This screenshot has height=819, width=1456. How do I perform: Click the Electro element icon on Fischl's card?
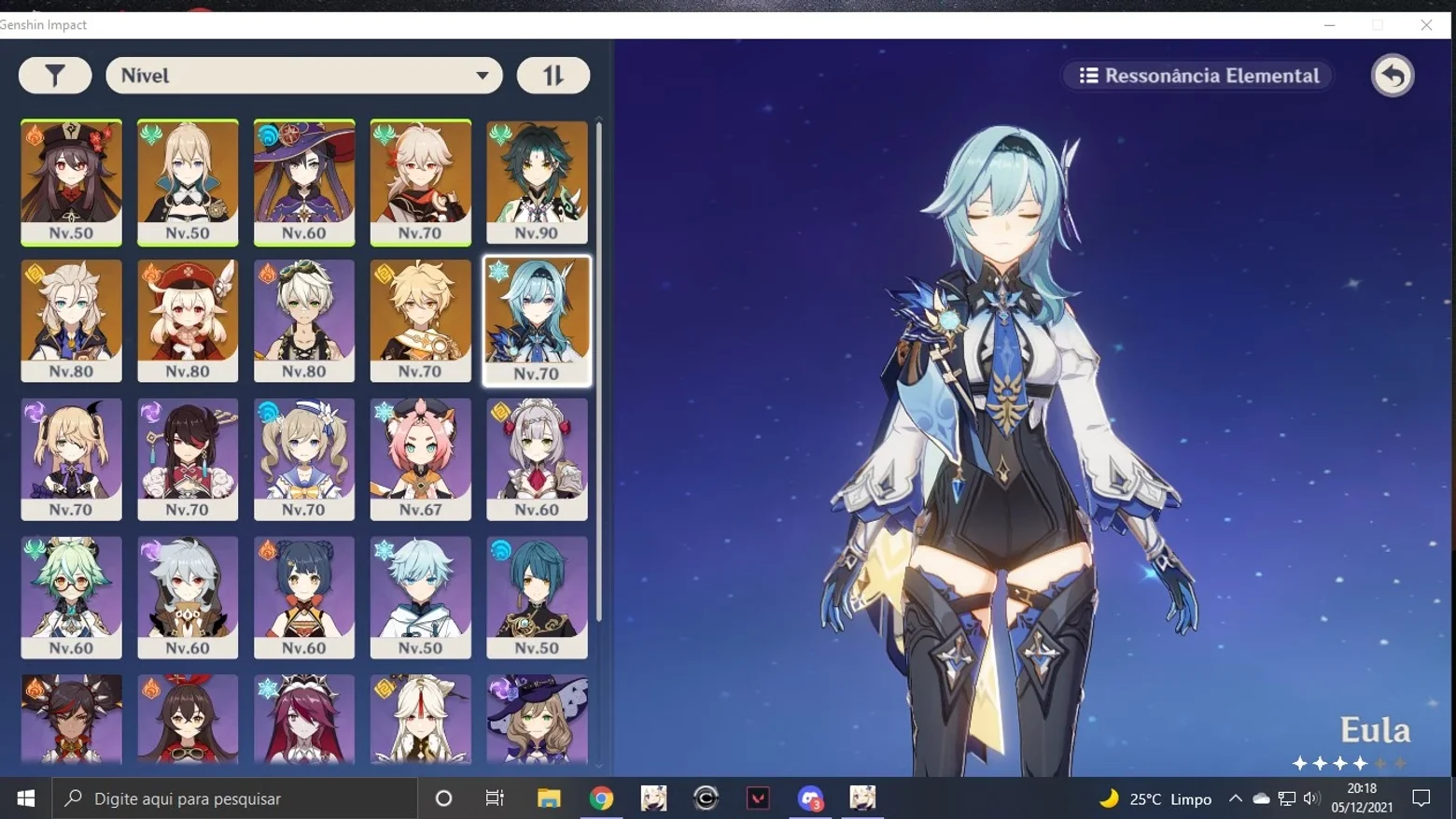35,412
